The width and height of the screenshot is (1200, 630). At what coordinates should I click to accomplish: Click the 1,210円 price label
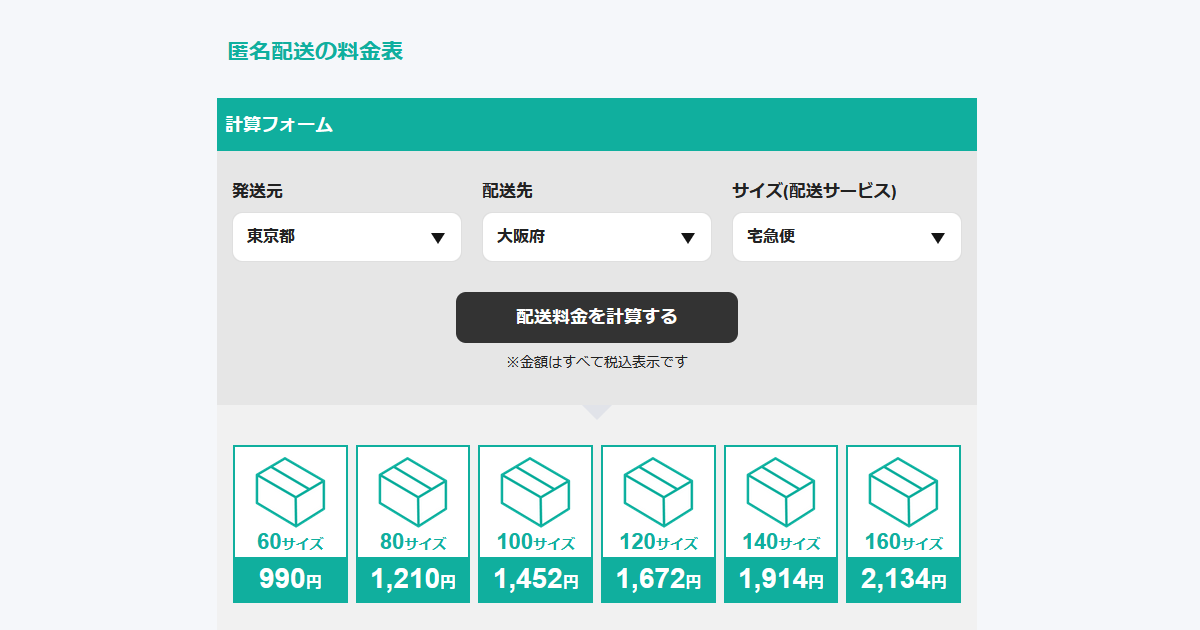click(x=412, y=578)
